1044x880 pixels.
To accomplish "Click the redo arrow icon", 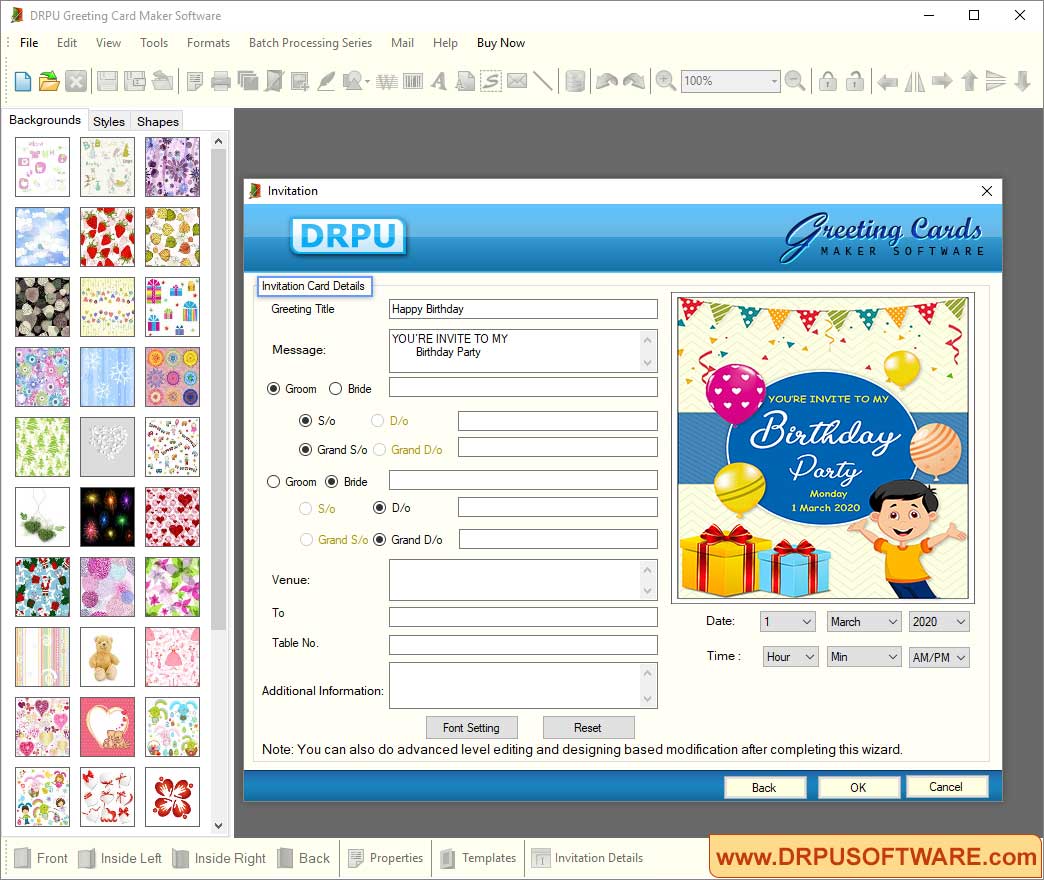I will click(634, 81).
